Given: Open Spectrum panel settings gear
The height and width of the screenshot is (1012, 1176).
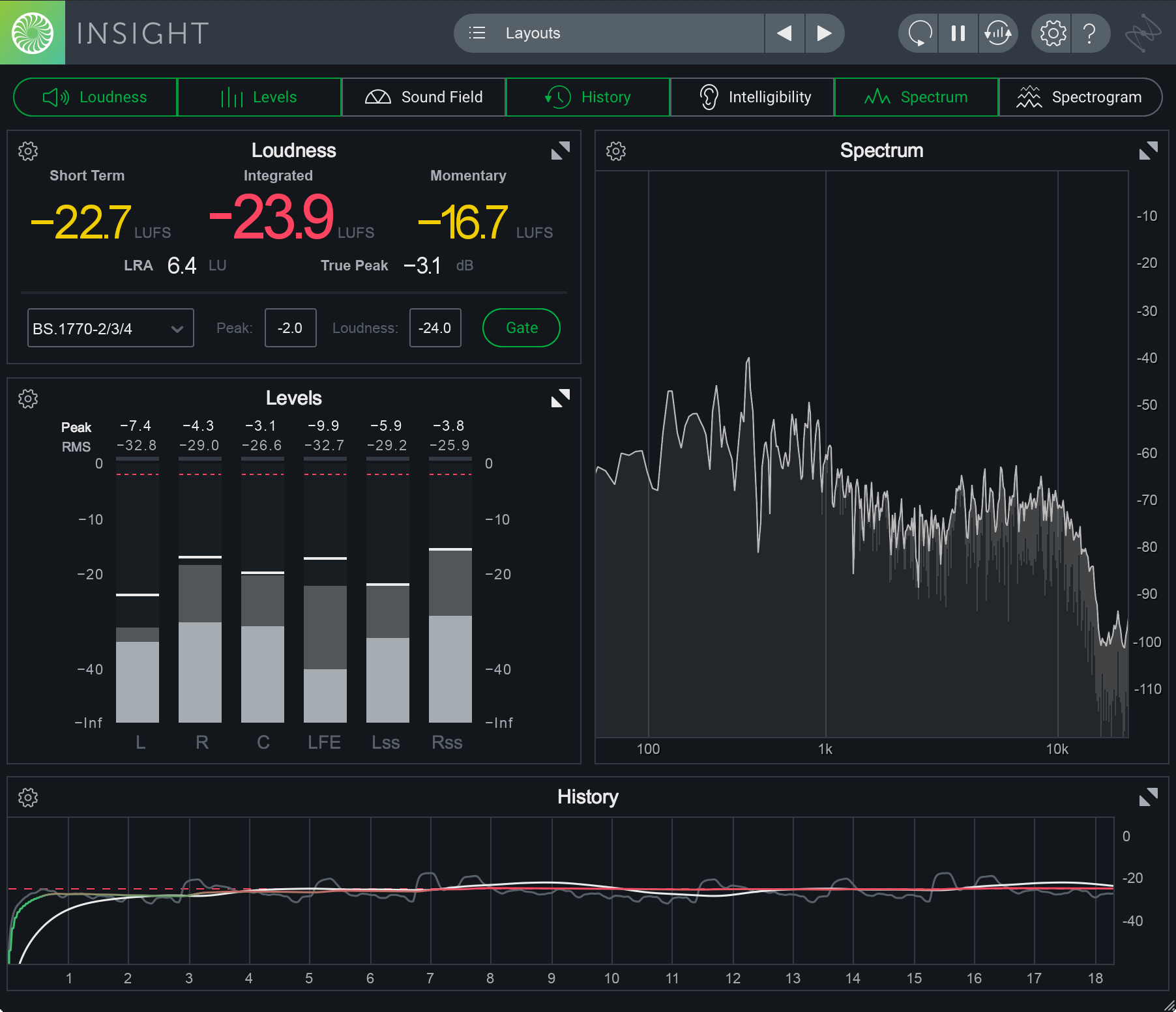Looking at the screenshot, I should coord(616,151).
